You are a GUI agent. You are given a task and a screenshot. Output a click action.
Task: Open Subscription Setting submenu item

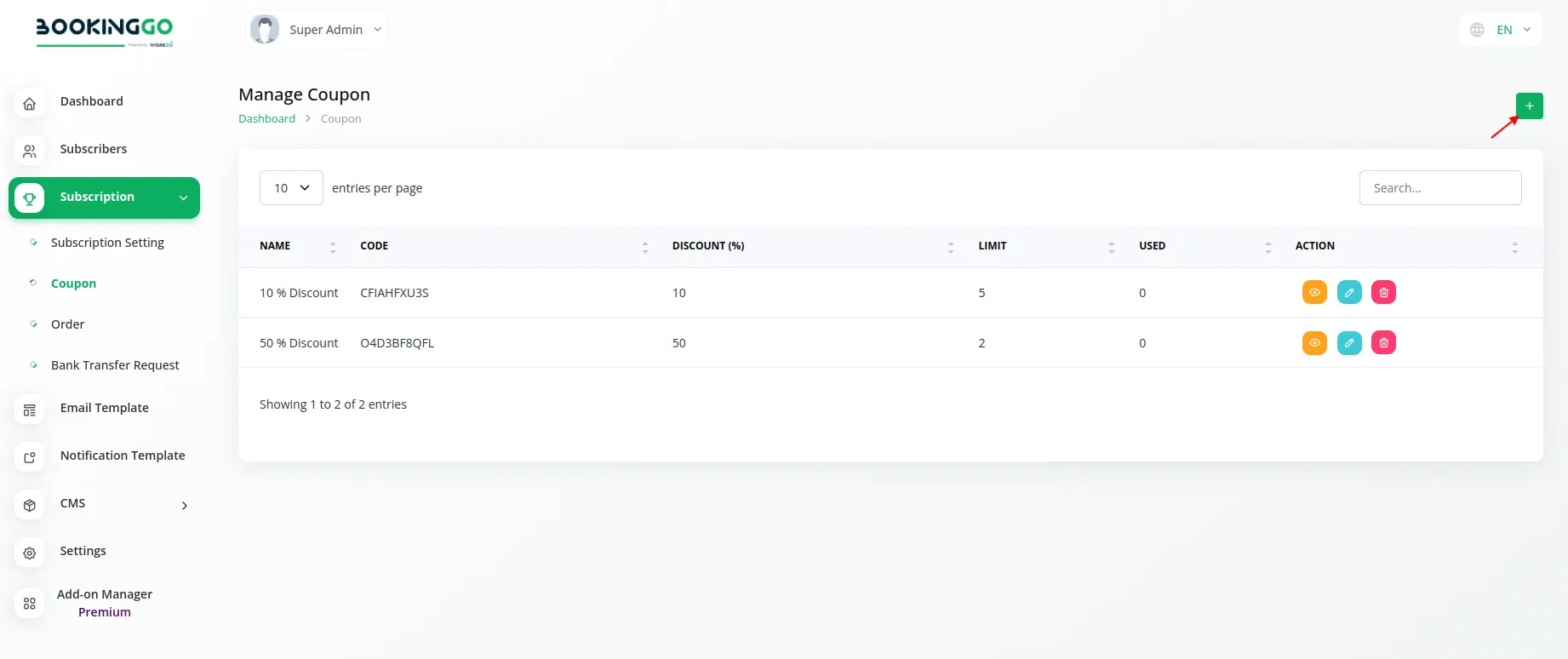107,243
